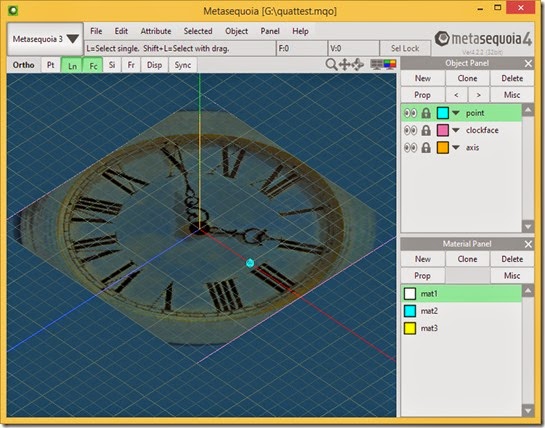Click the cyan swatch of mat2
The height and width of the screenshot is (428, 545).
(410, 311)
